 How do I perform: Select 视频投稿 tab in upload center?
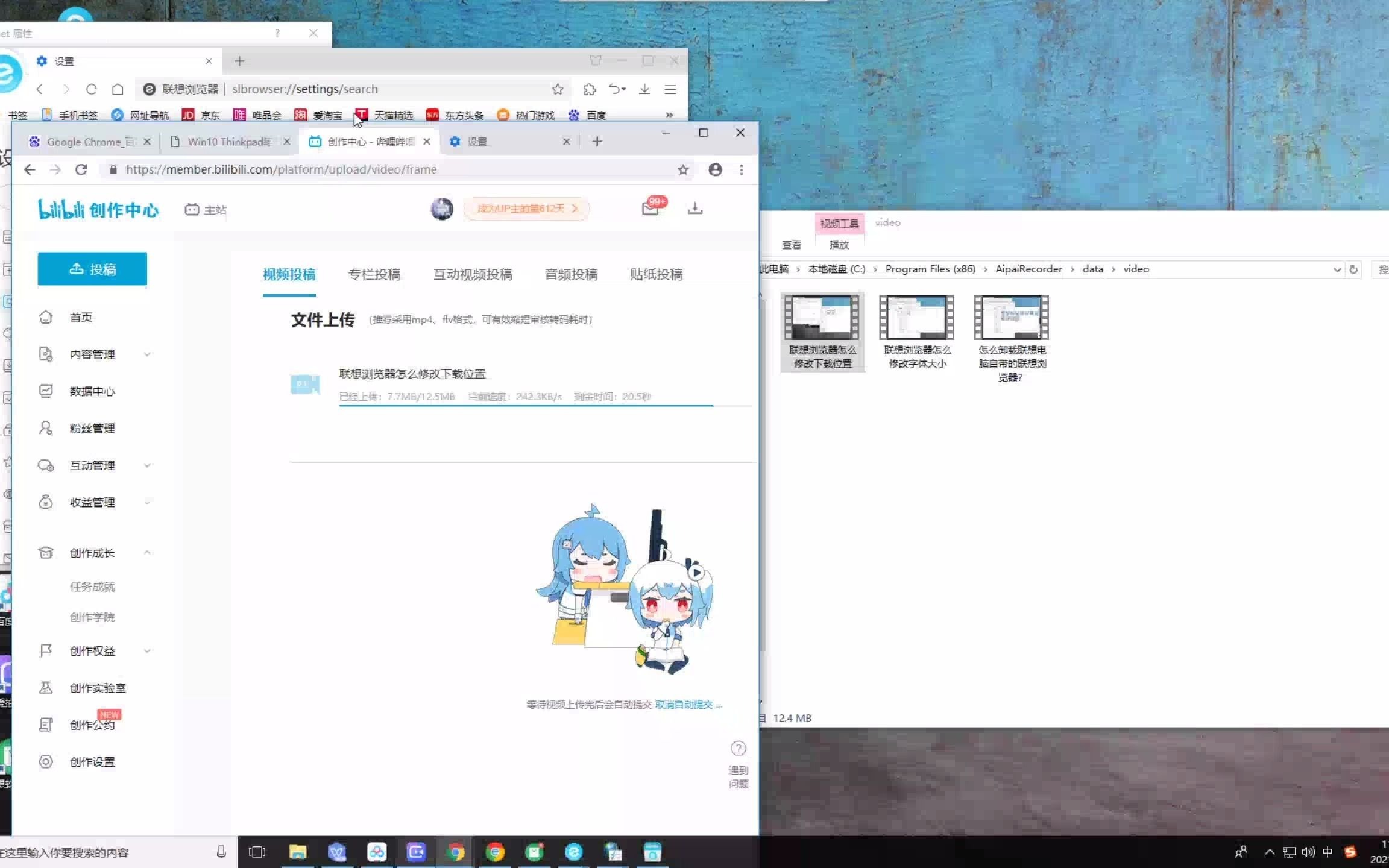[x=289, y=274]
